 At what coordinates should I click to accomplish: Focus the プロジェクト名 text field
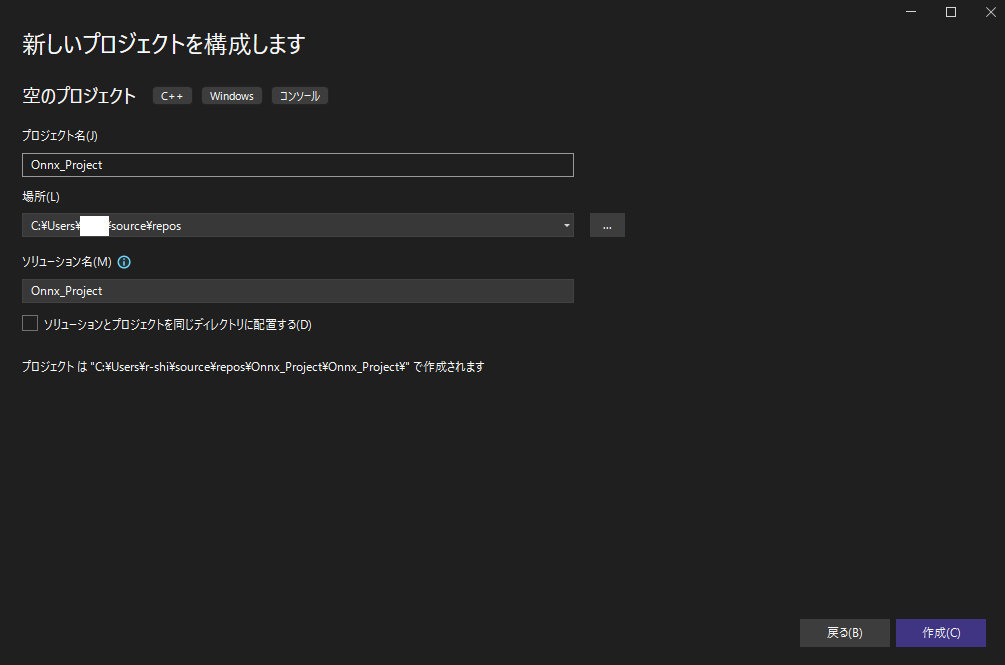point(297,165)
